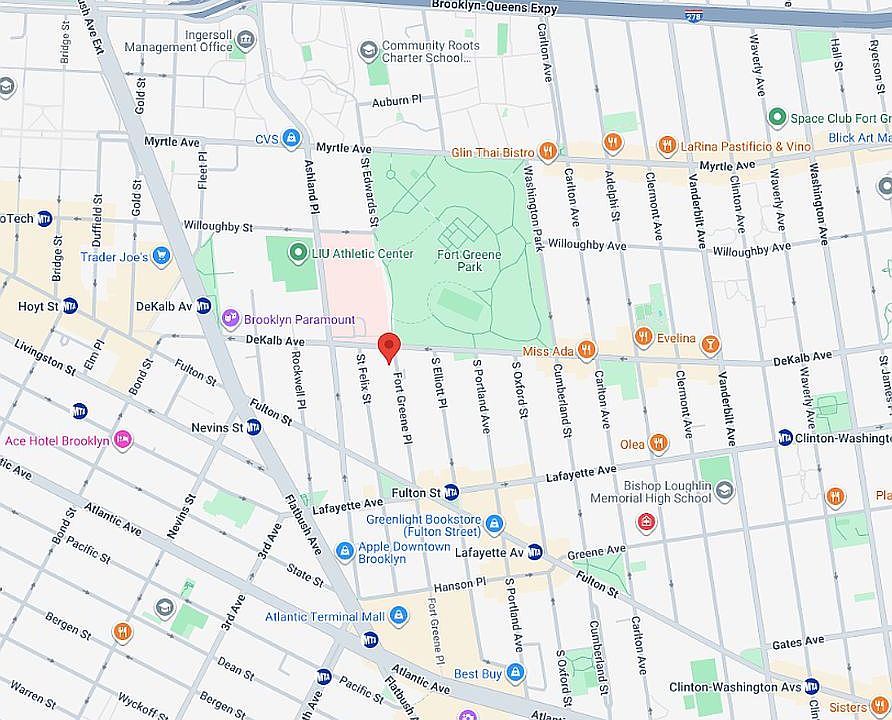Select the Warren St street label
This screenshot has height=720, width=892.
click(x=34, y=694)
